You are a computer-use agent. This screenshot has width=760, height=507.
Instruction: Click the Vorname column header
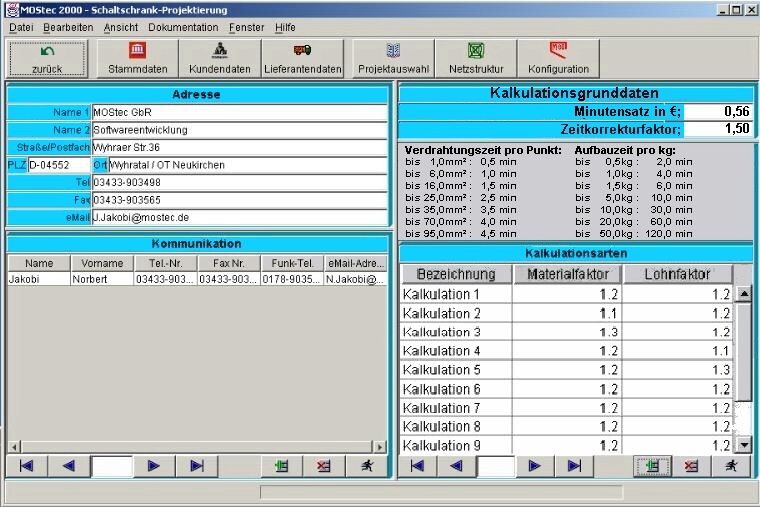[x=102, y=263]
